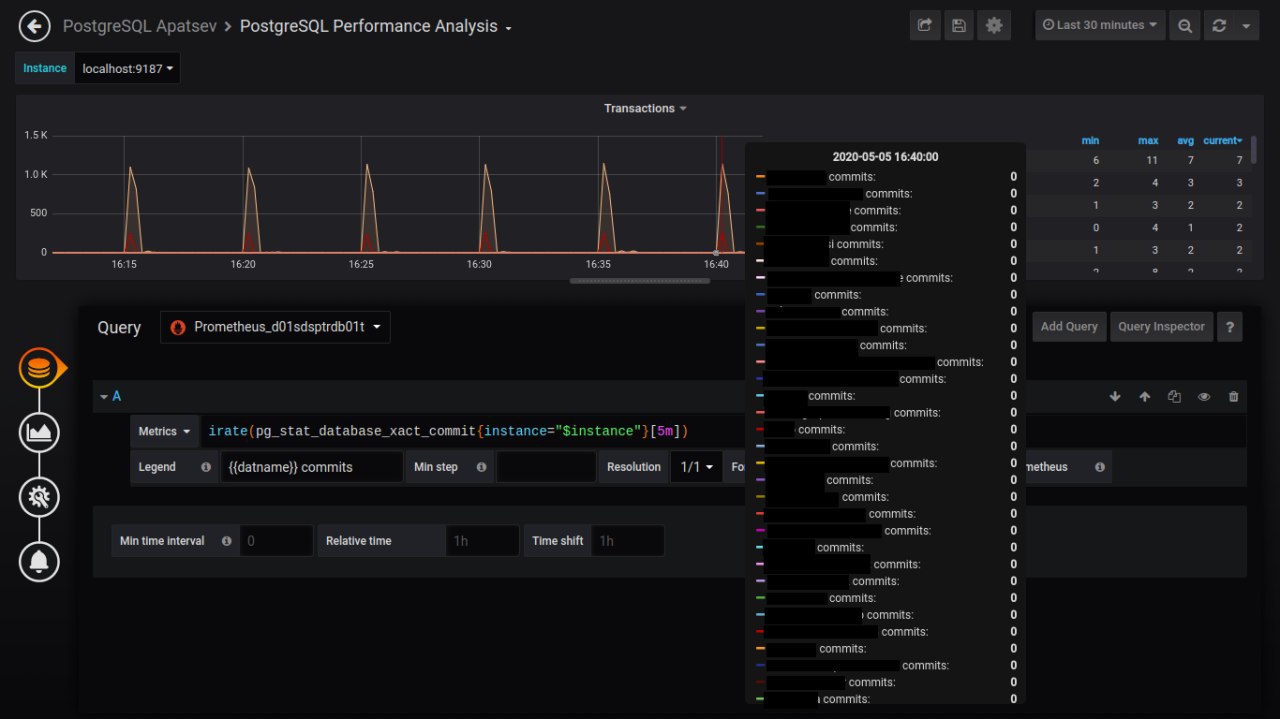Open refresh interval dropdown
Screen dimensions: 1280x719
(x=1247, y=26)
